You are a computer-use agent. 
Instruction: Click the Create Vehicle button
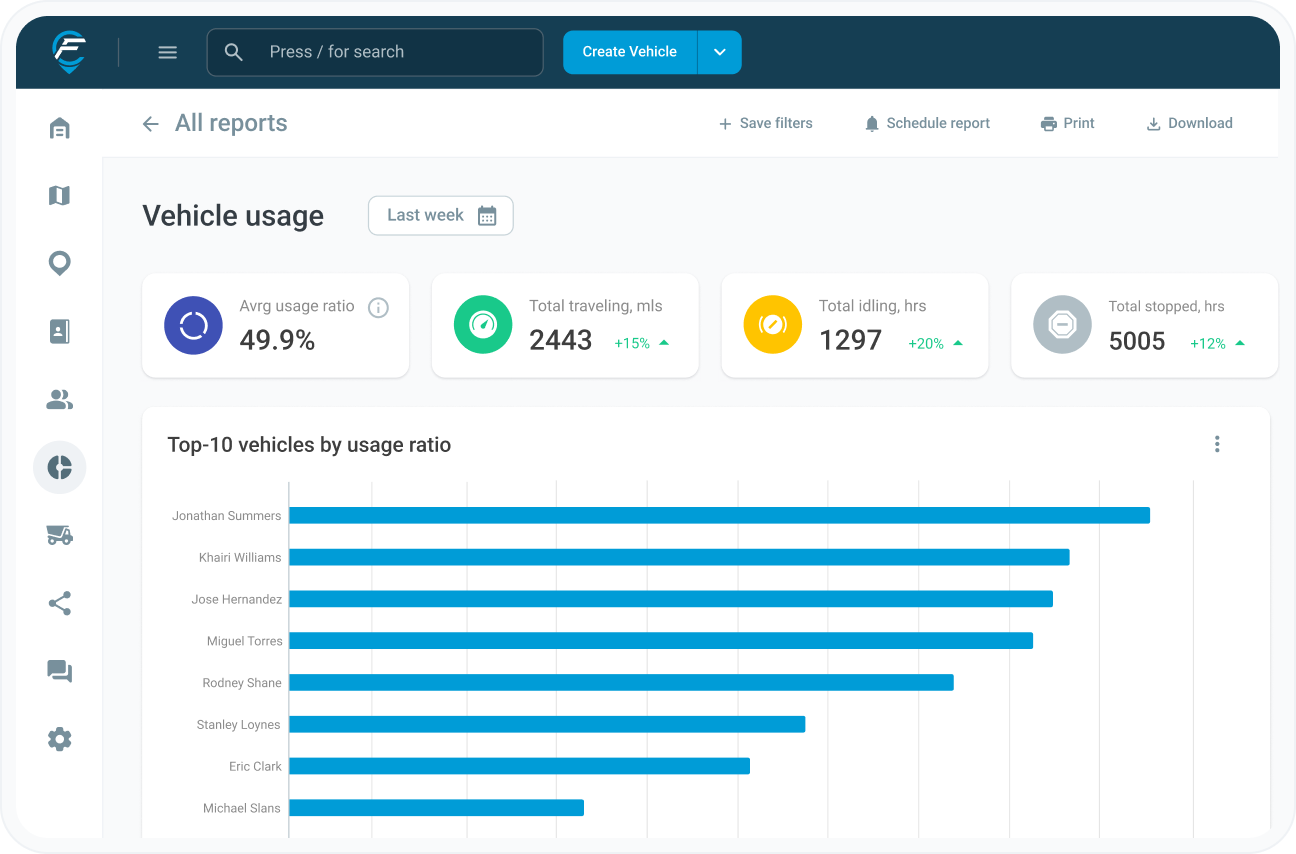point(630,52)
